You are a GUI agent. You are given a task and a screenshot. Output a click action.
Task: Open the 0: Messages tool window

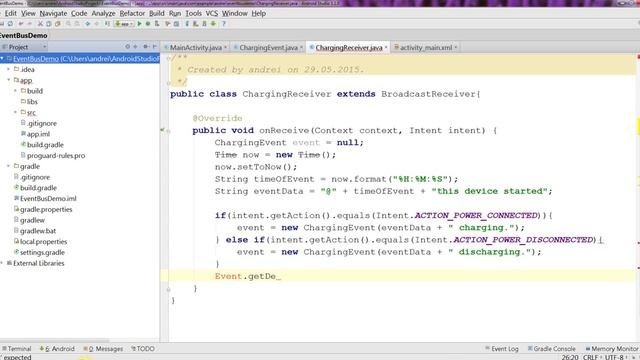(103, 349)
